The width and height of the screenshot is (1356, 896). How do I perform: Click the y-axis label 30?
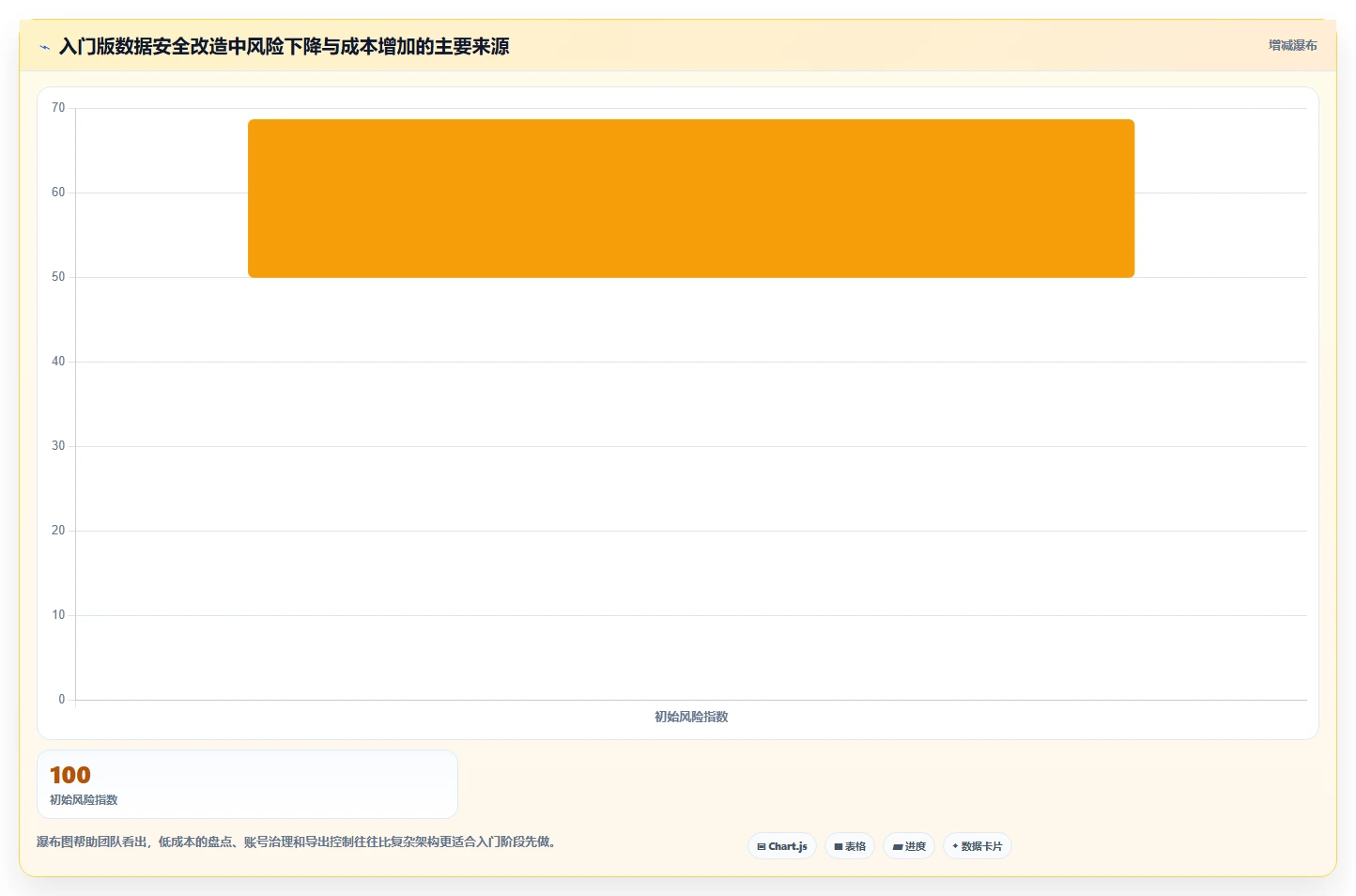point(58,446)
